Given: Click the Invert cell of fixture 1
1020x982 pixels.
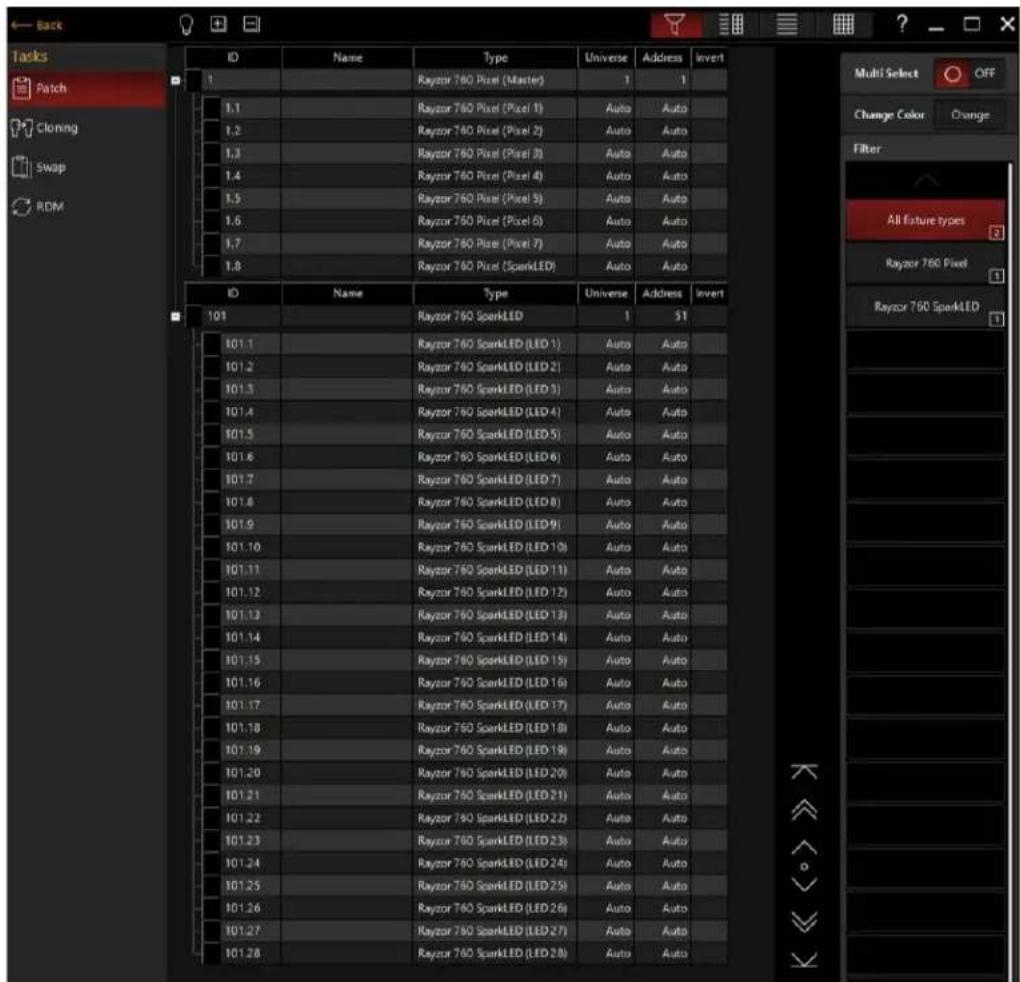Looking at the screenshot, I should (709, 80).
